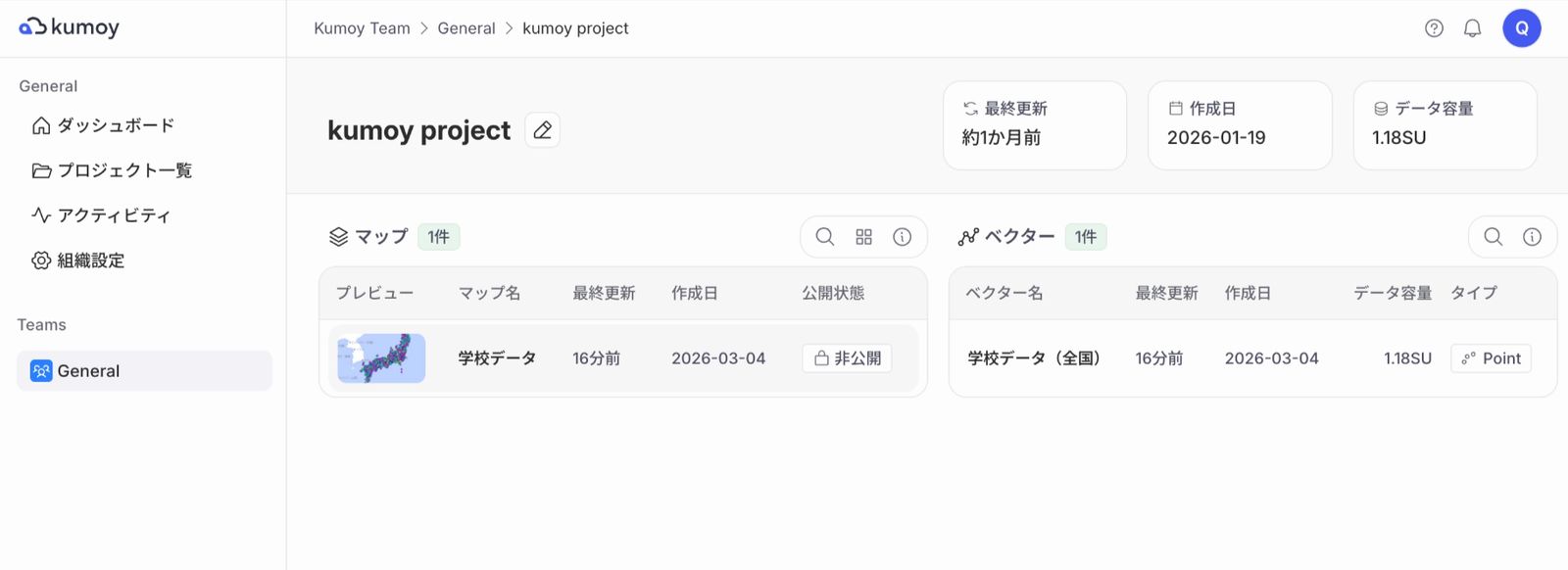Screen dimensions: 1568x570
Task: Search vectors using the magnifier icon
Action: click(1494, 237)
